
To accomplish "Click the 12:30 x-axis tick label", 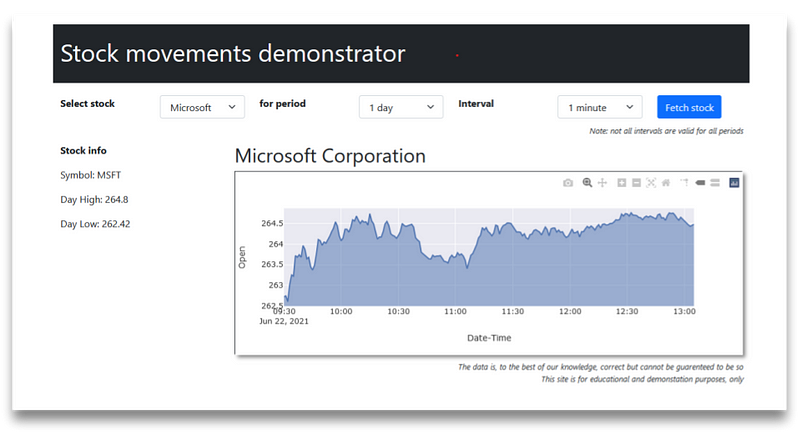I will tap(627, 311).
